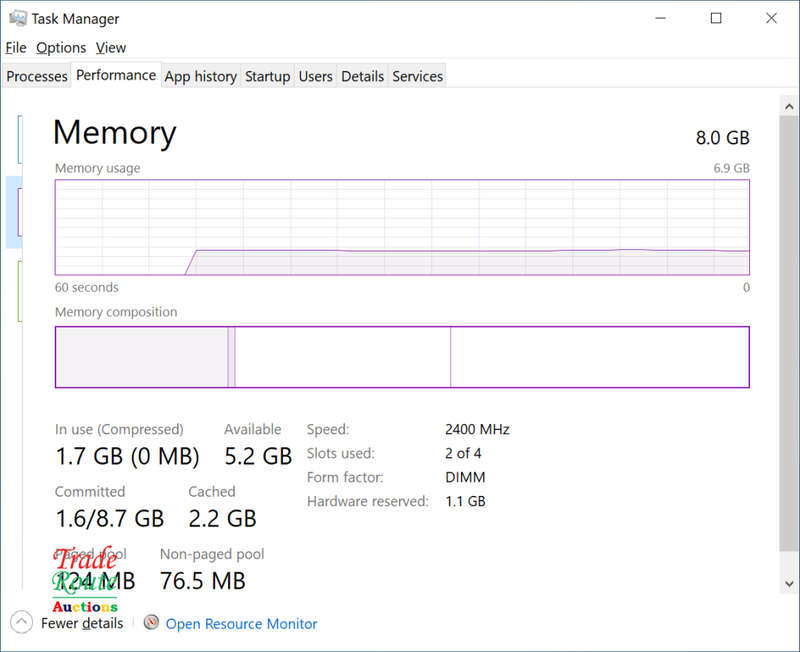Minimize the Task Manager window
This screenshot has width=800, height=652.
point(661,18)
